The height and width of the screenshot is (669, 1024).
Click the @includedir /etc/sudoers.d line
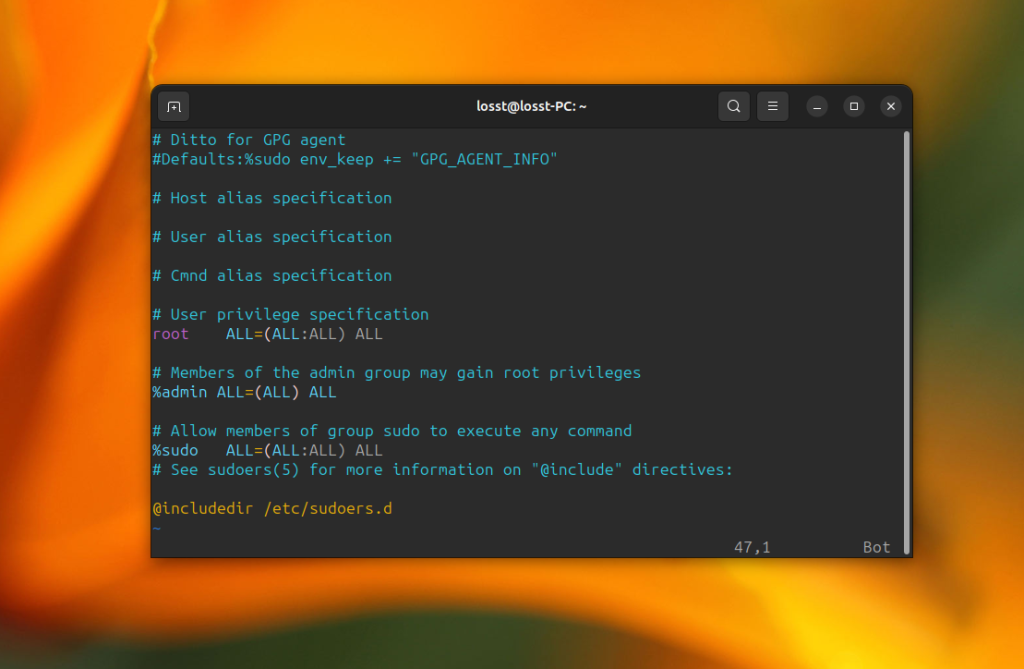point(272,508)
